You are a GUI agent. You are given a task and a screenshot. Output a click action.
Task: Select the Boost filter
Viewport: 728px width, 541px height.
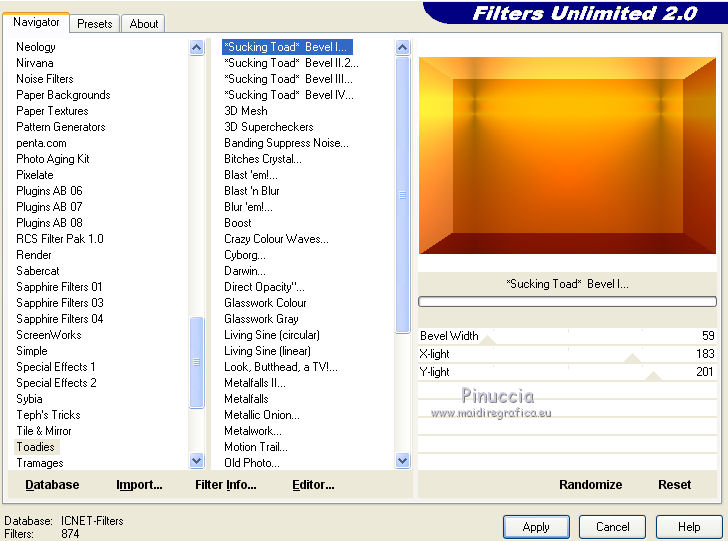pyautogui.click(x=238, y=223)
